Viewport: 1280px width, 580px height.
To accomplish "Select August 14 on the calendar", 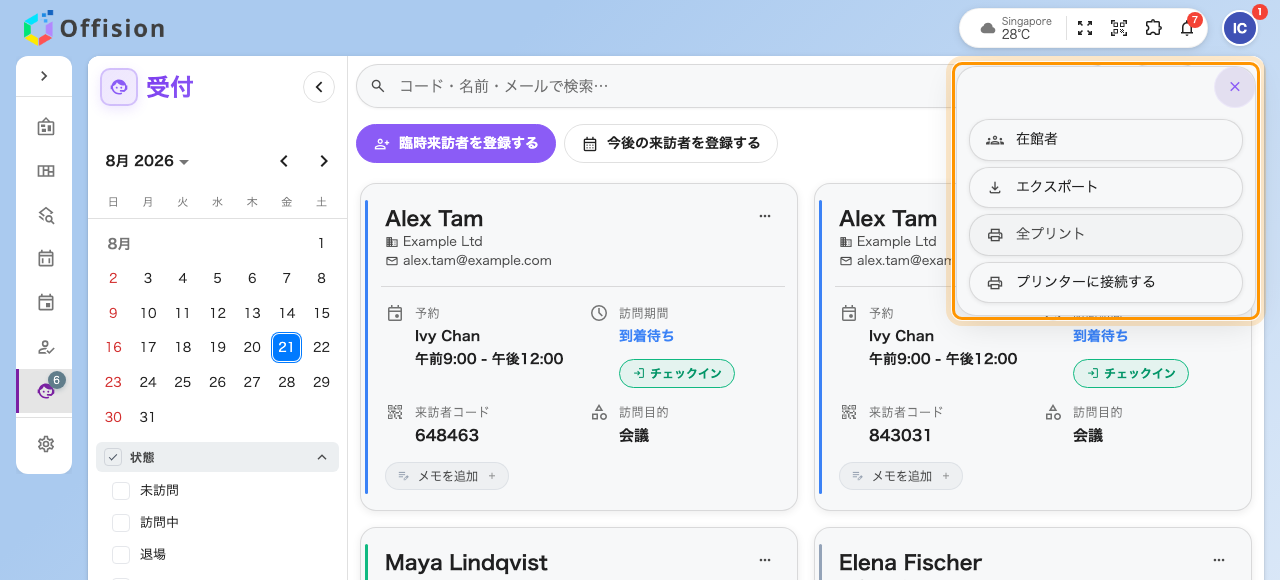I will pyautogui.click(x=287, y=313).
